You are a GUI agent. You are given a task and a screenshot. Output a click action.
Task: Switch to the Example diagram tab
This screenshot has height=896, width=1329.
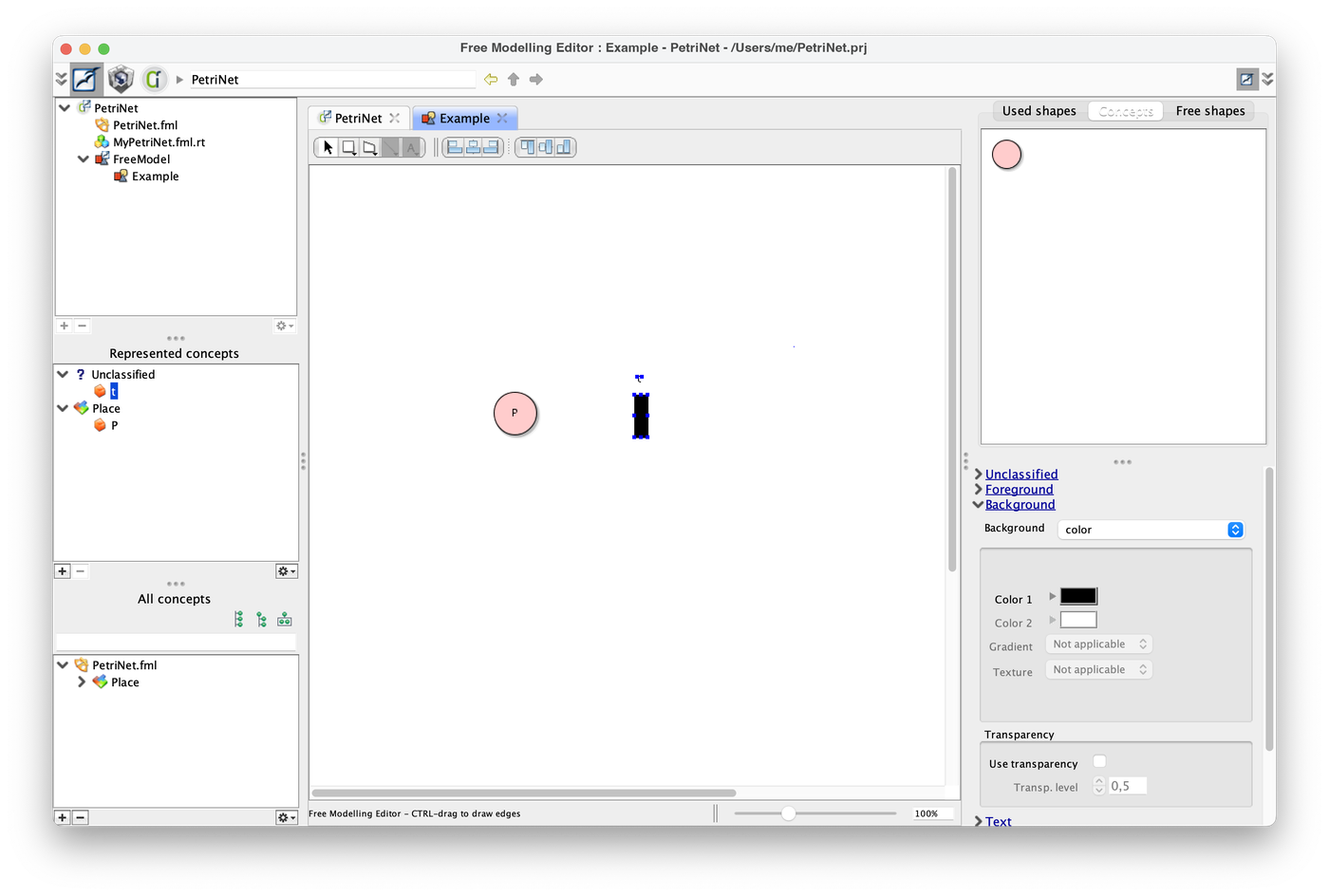465,118
